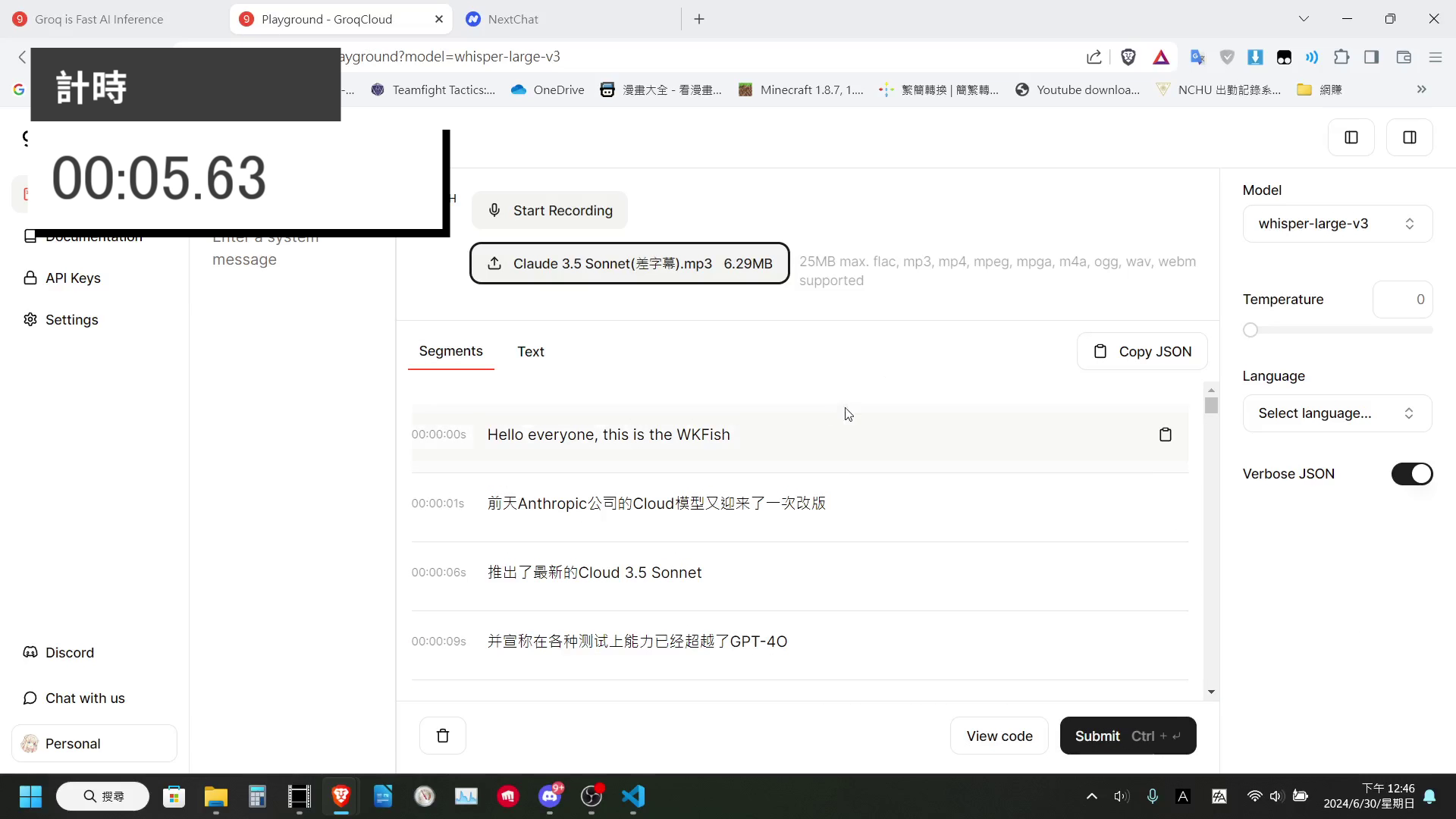Open API Keys in sidebar
This screenshot has width=1456, height=819.
tap(73, 278)
